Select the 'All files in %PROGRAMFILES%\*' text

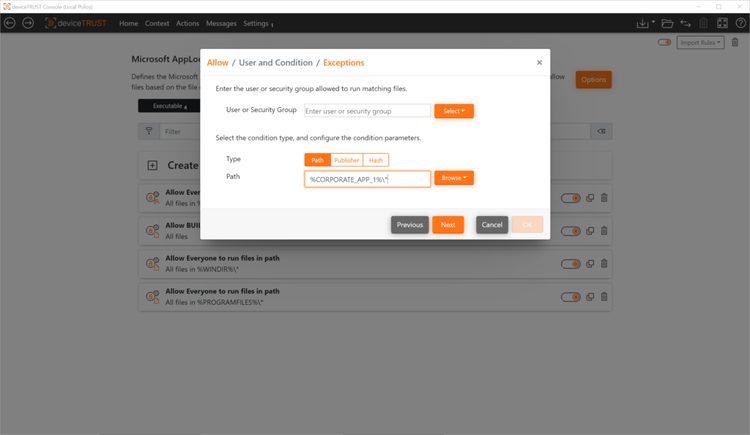[x=214, y=302]
